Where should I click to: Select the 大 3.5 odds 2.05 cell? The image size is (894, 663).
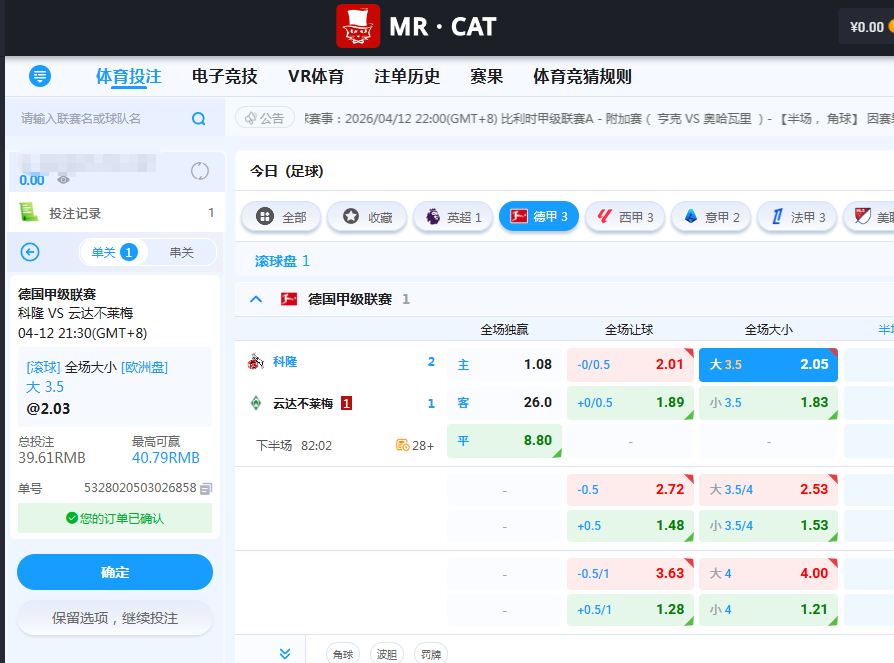(x=768, y=364)
